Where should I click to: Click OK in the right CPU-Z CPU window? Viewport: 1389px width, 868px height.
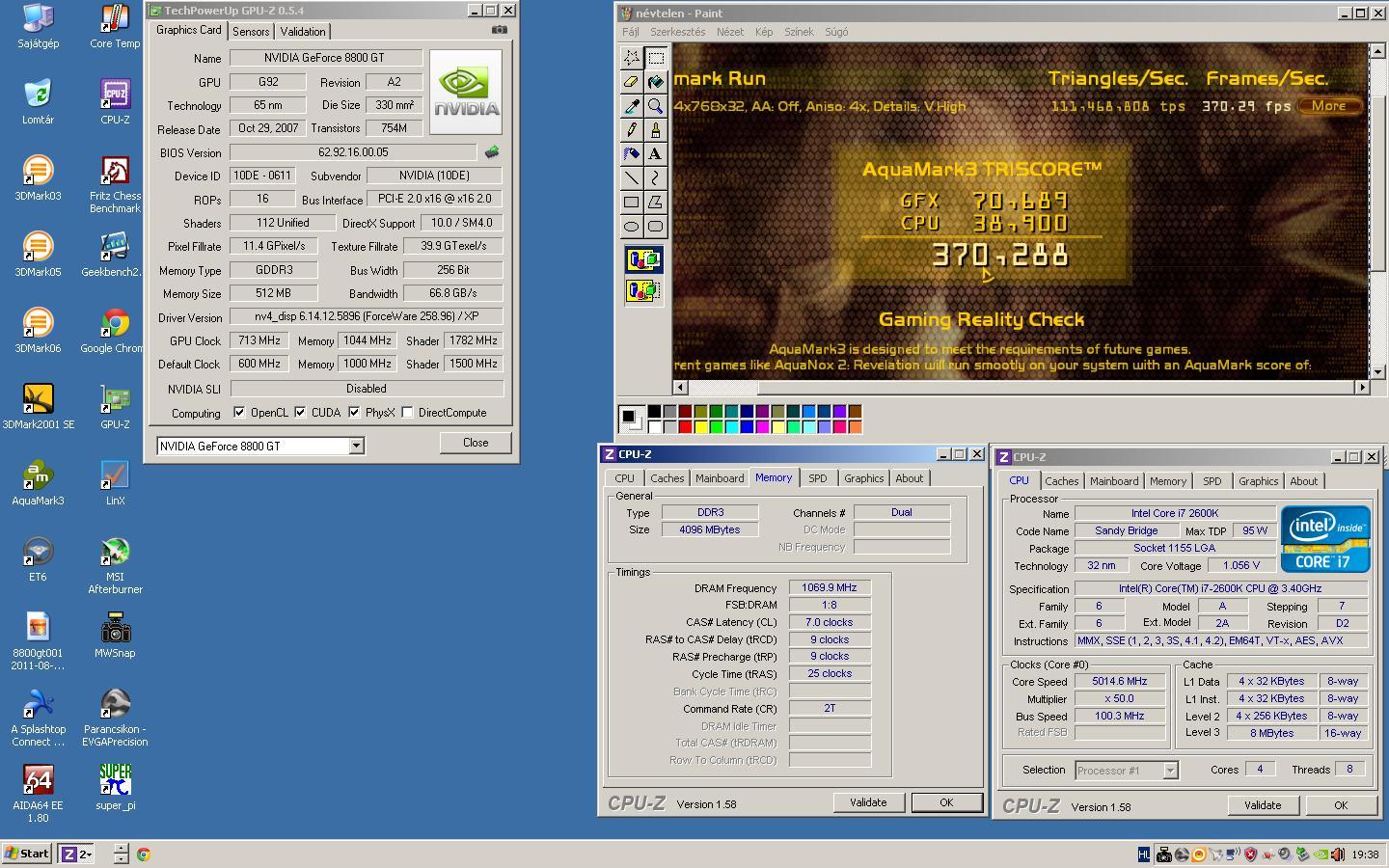pyautogui.click(x=1341, y=805)
